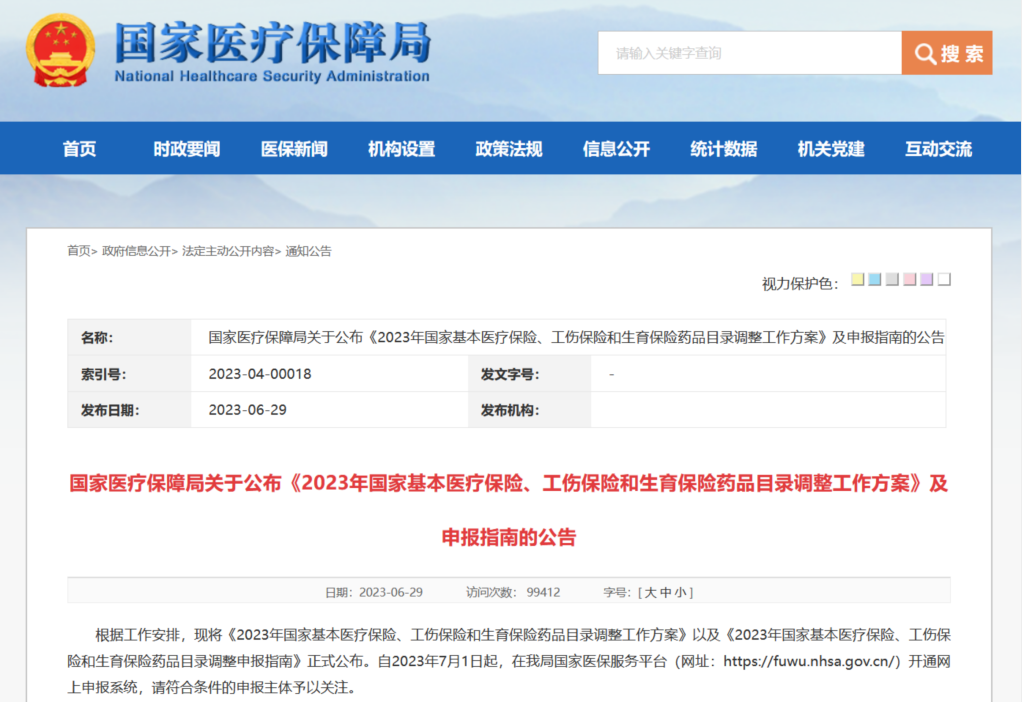Viewport: 1024px width, 702px height.
Task: Open the 政策法规 navigation item
Action: click(509, 149)
